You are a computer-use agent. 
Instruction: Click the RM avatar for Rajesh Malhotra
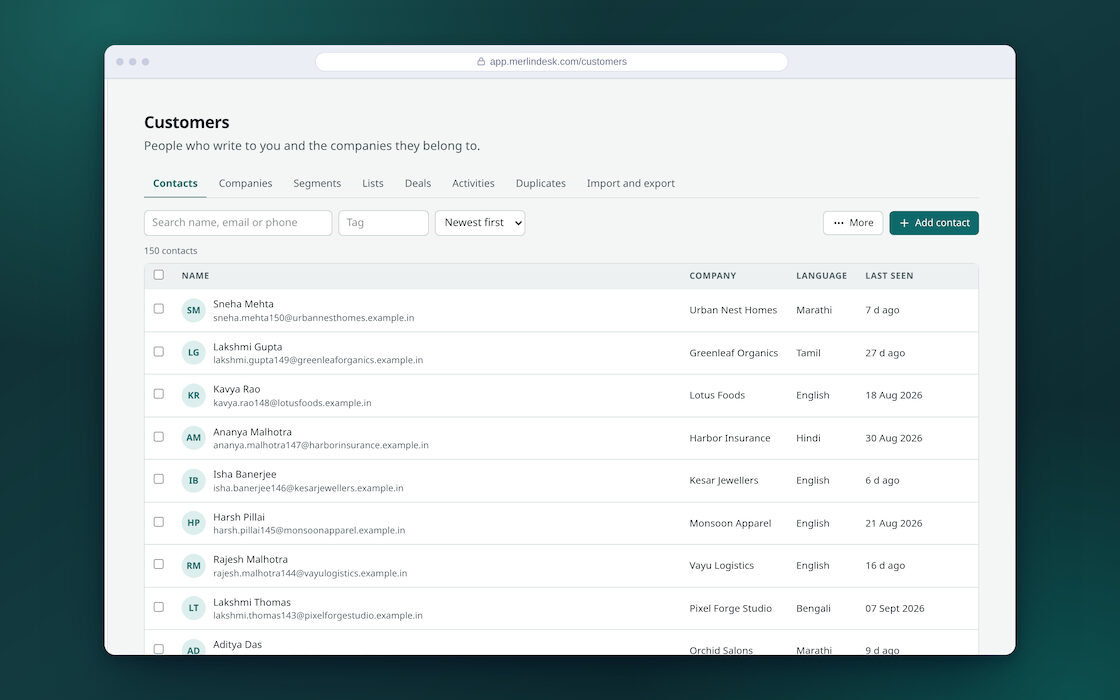click(x=194, y=566)
